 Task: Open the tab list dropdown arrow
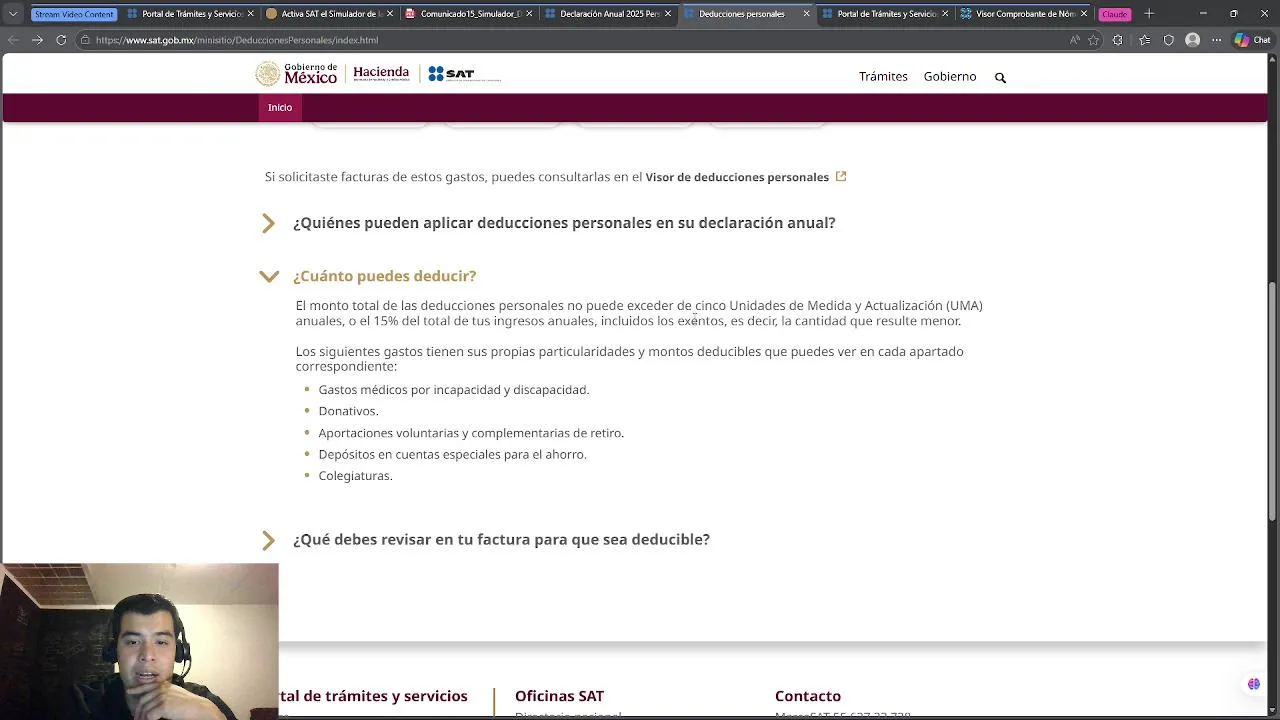[13, 14]
